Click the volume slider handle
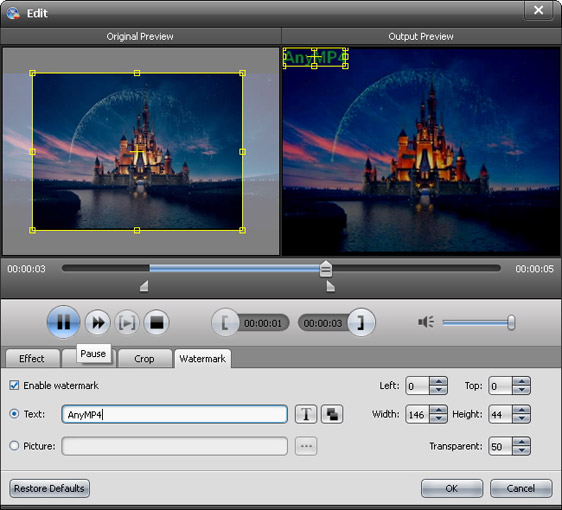Image resolution: width=562 pixels, height=510 pixels. tap(511, 322)
